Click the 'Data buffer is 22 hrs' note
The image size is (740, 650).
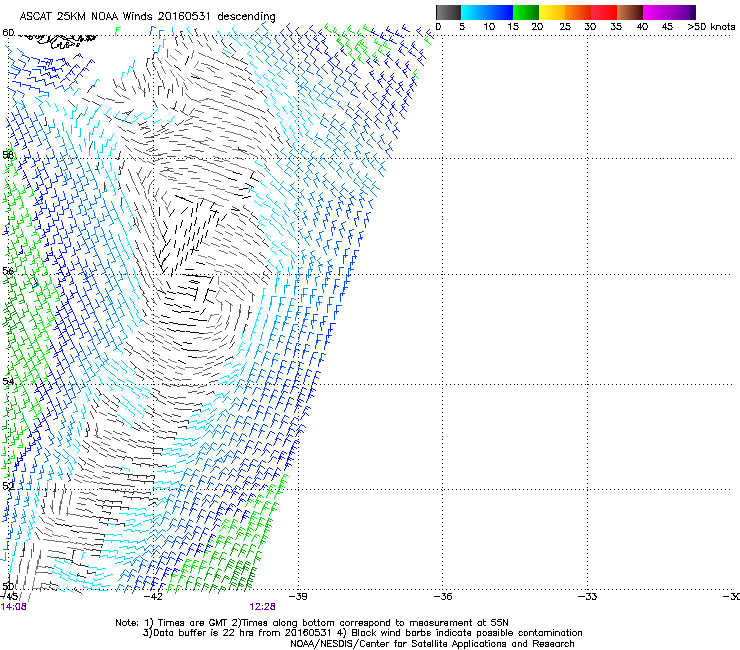362,633
